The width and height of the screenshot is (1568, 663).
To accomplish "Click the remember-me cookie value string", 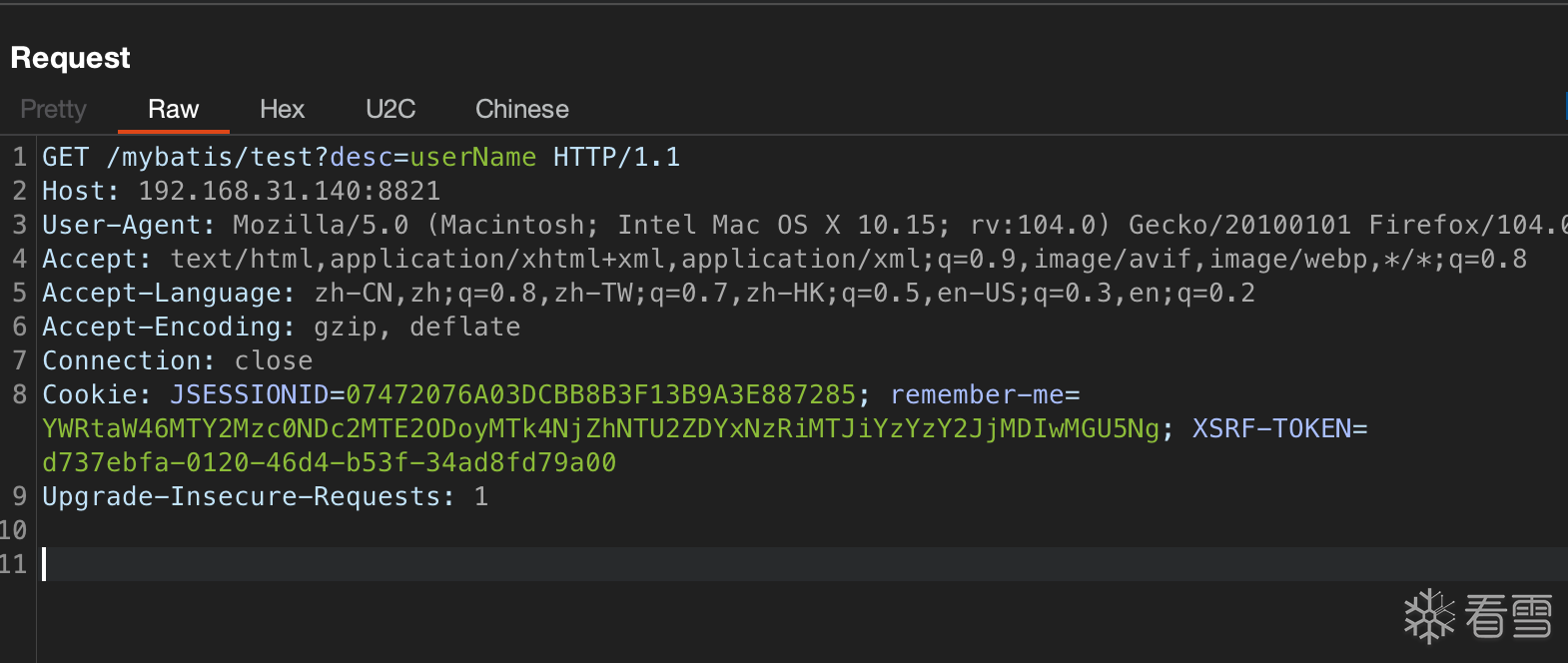I will pyautogui.click(x=600, y=429).
